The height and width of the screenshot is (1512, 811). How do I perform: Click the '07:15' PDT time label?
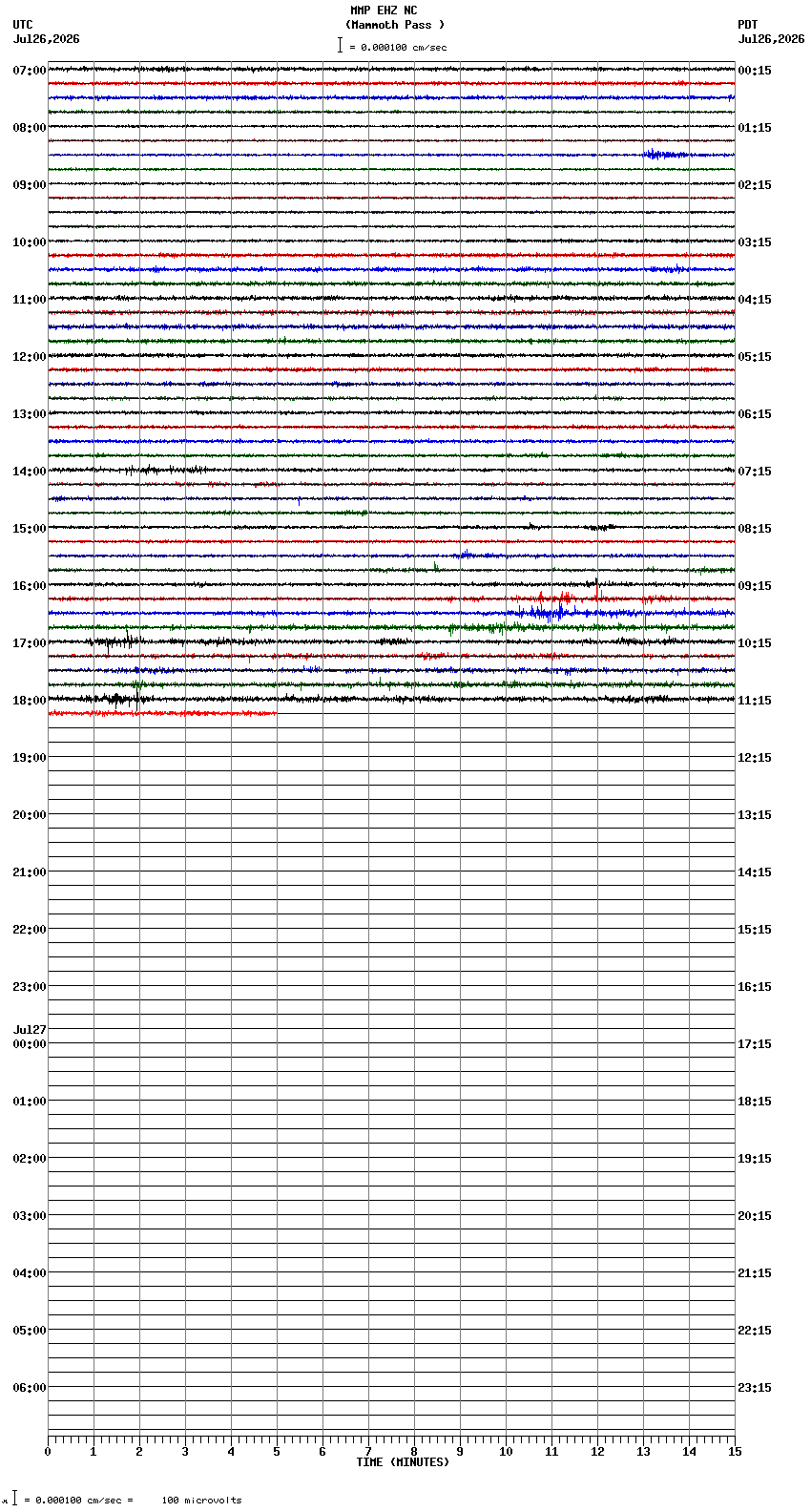[x=755, y=472]
